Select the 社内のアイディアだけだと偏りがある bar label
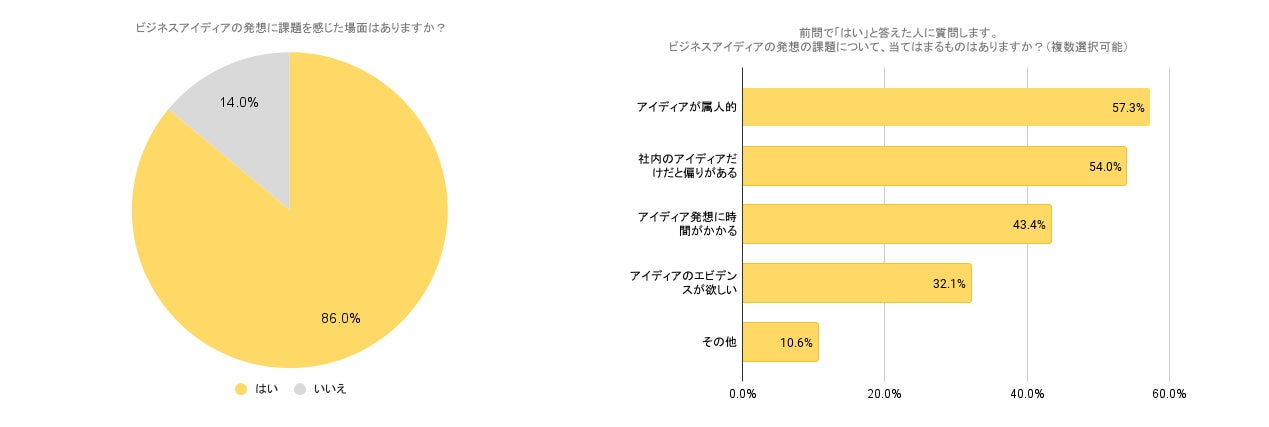 687,166
